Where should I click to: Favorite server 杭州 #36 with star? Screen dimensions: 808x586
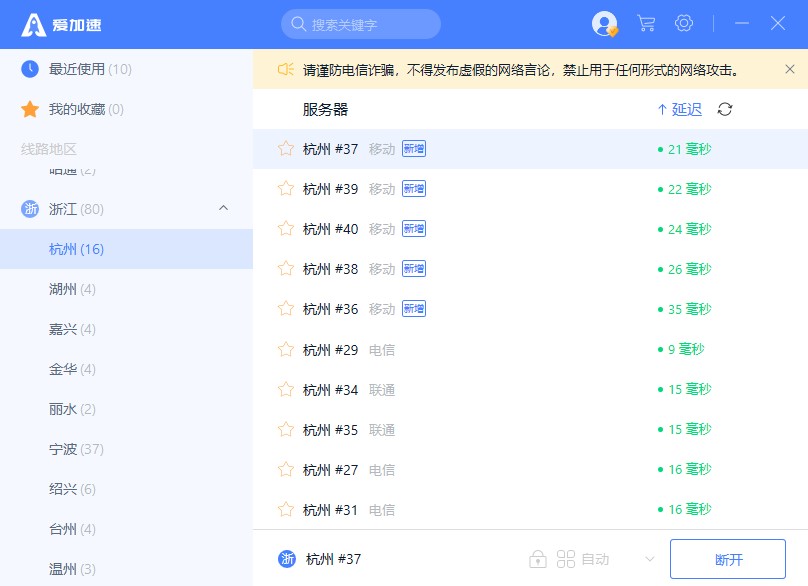coord(285,309)
